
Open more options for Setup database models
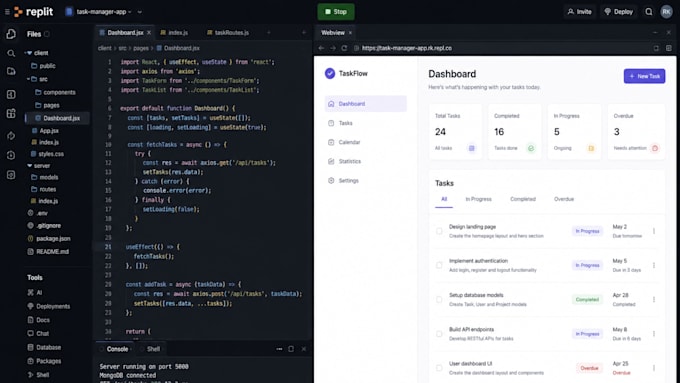654,299
